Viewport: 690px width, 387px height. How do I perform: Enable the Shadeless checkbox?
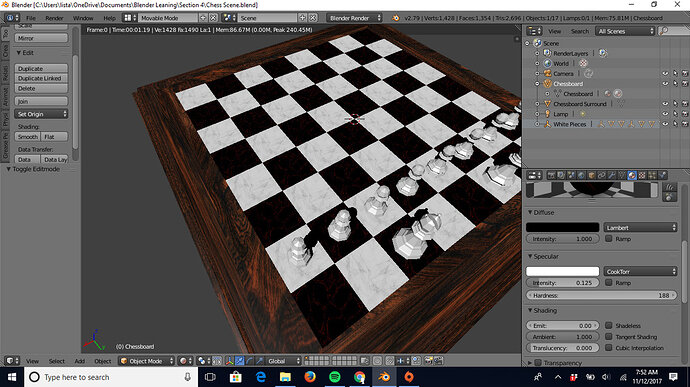[609, 325]
